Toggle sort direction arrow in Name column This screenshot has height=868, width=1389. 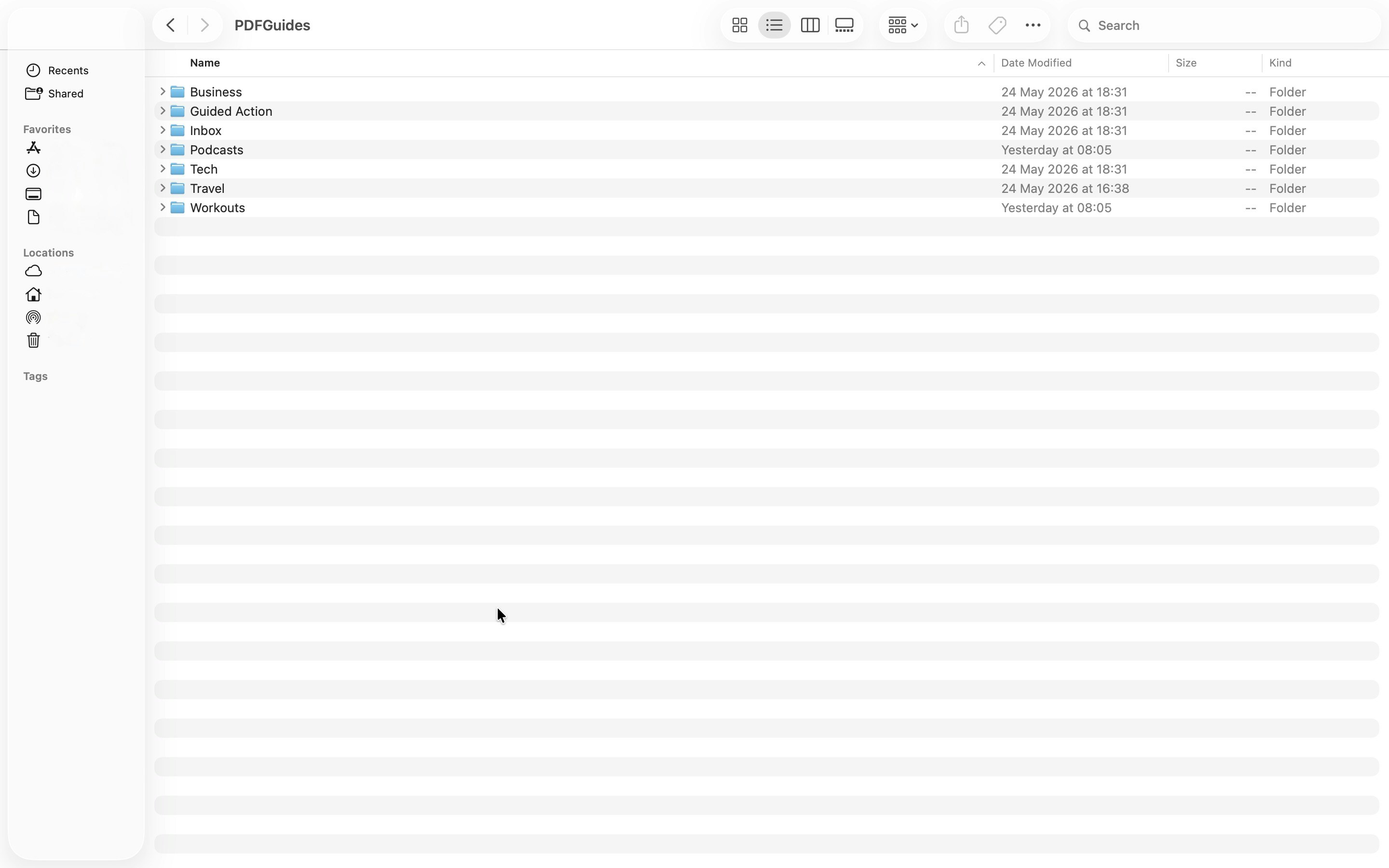point(981,64)
